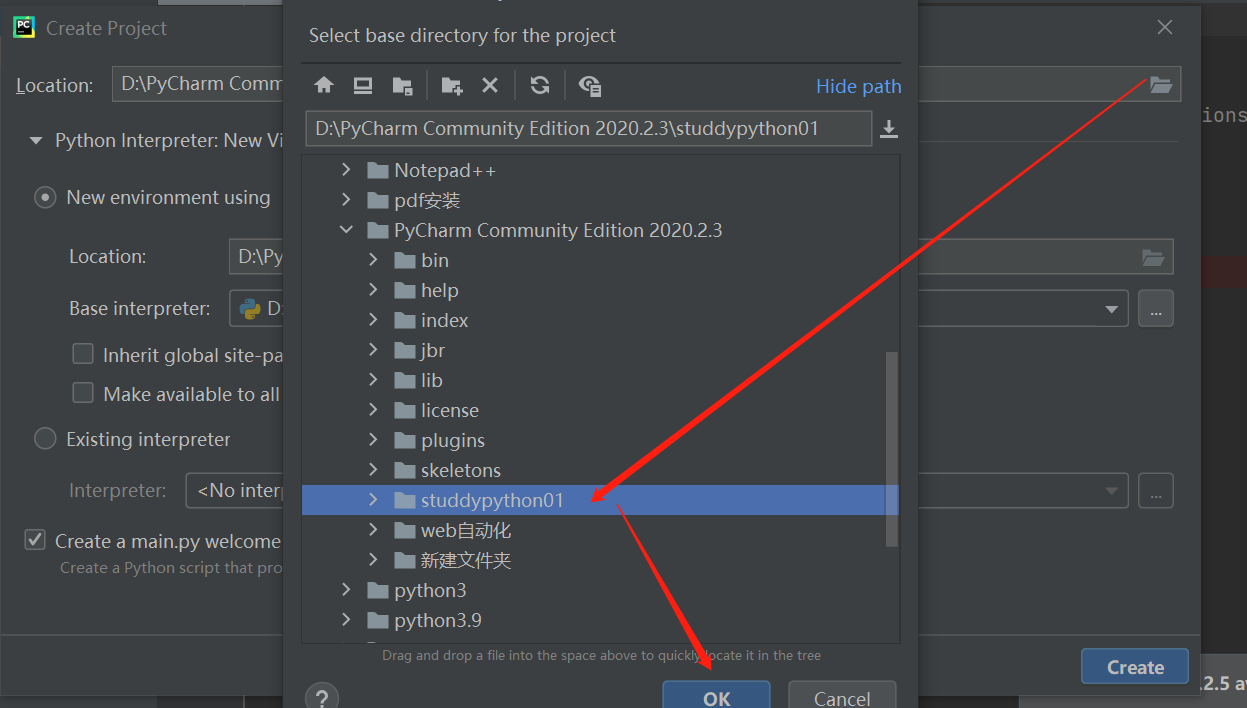Click PyCharm logo in Create Project title
Image resolution: width=1247 pixels, height=708 pixels.
tap(24, 28)
